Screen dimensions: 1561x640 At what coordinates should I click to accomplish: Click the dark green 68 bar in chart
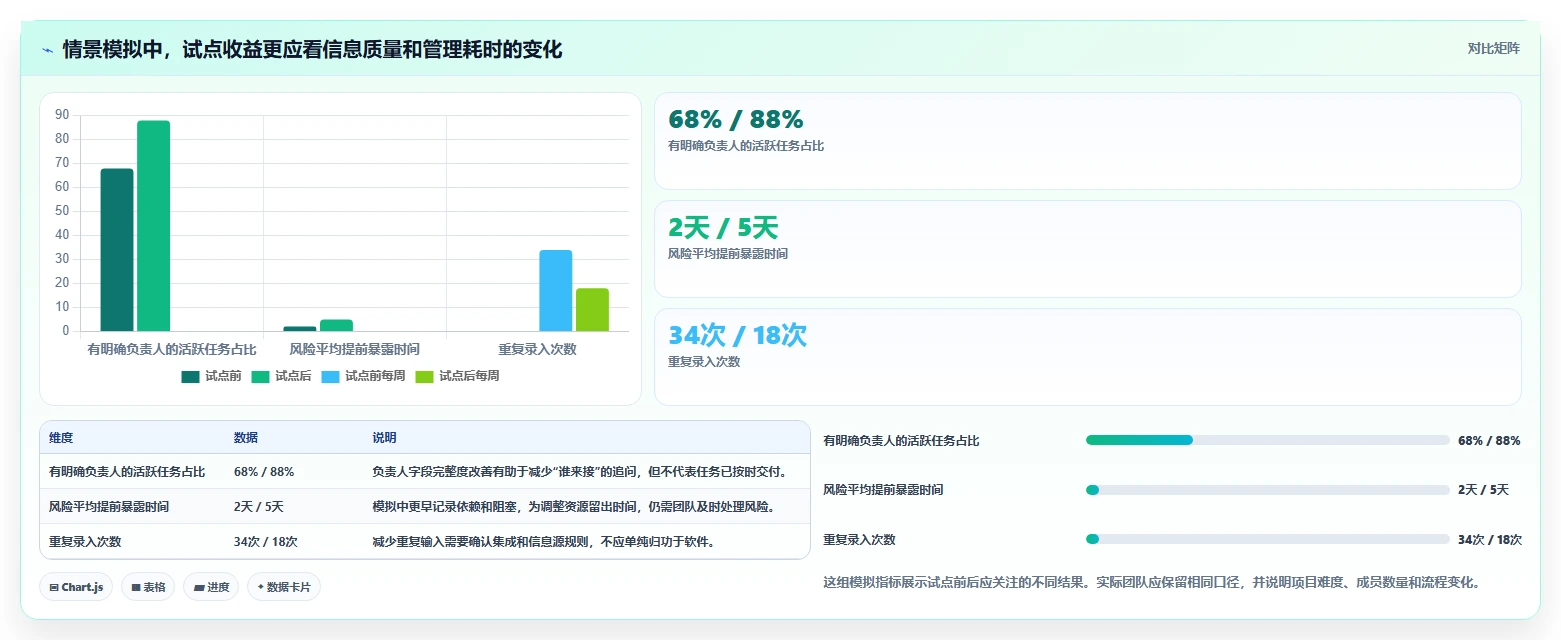[x=117, y=249]
